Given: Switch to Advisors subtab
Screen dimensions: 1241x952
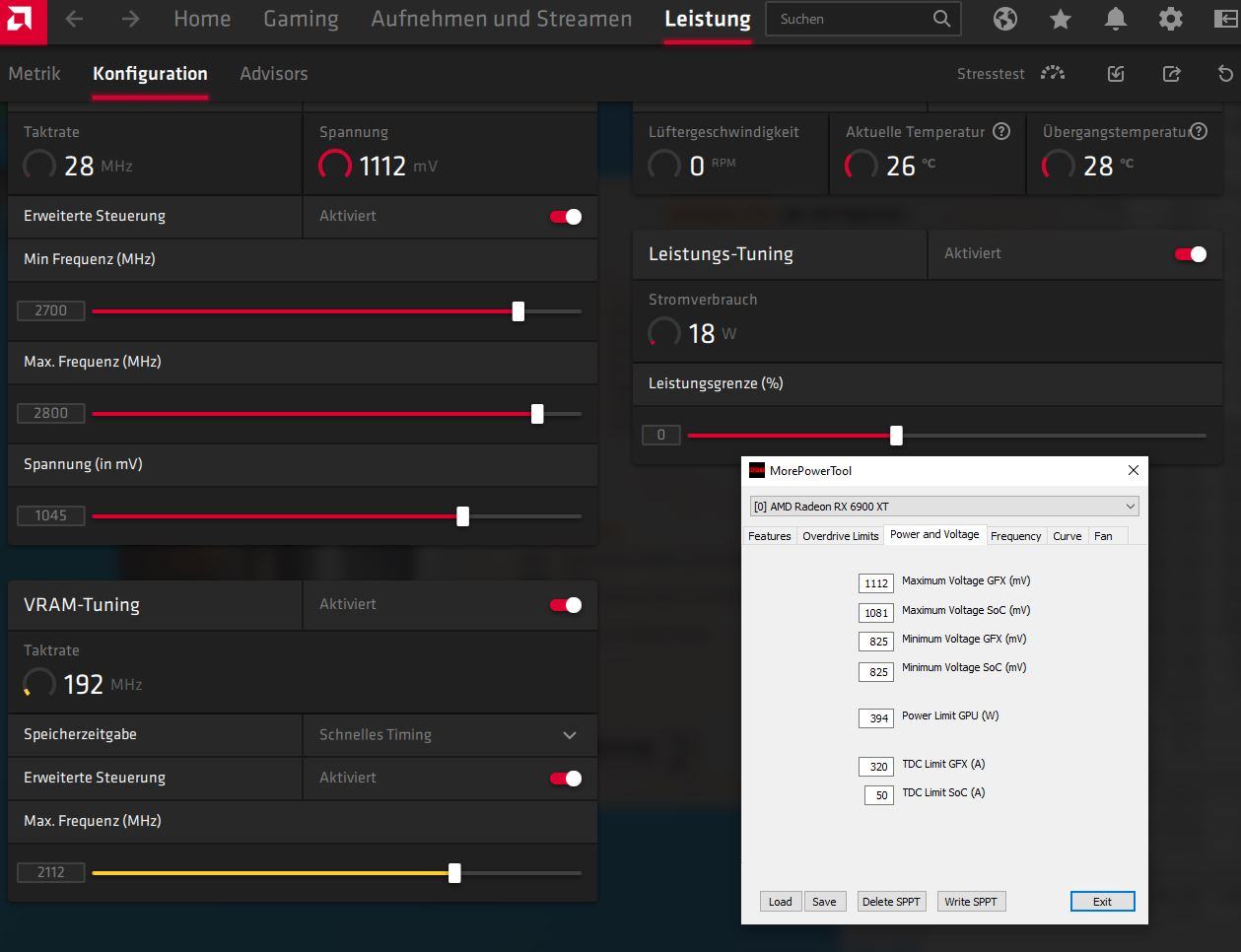Looking at the screenshot, I should click(x=274, y=73).
